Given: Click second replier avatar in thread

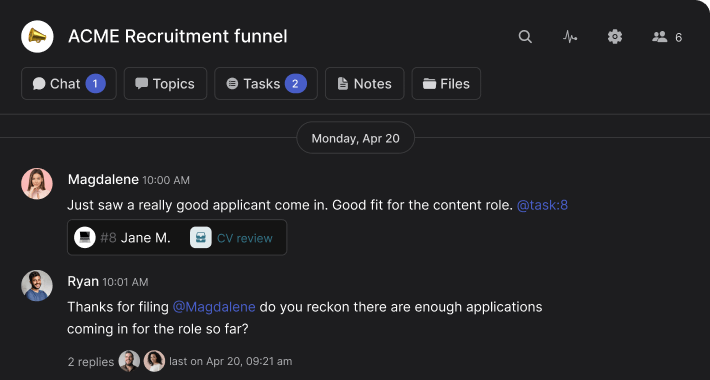Looking at the screenshot, I should point(154,361).
